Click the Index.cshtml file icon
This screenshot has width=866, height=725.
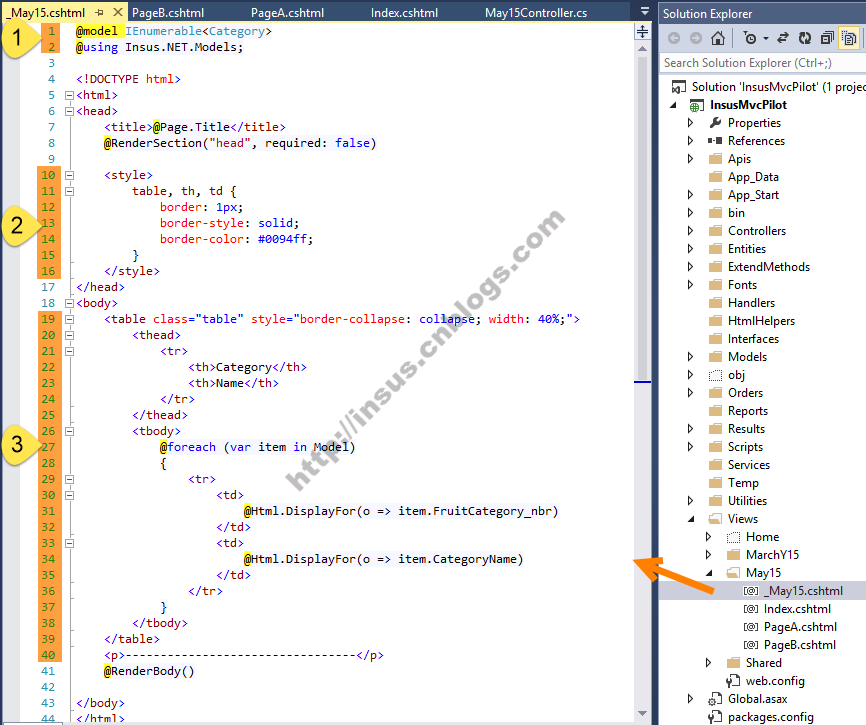coord(751,609)
